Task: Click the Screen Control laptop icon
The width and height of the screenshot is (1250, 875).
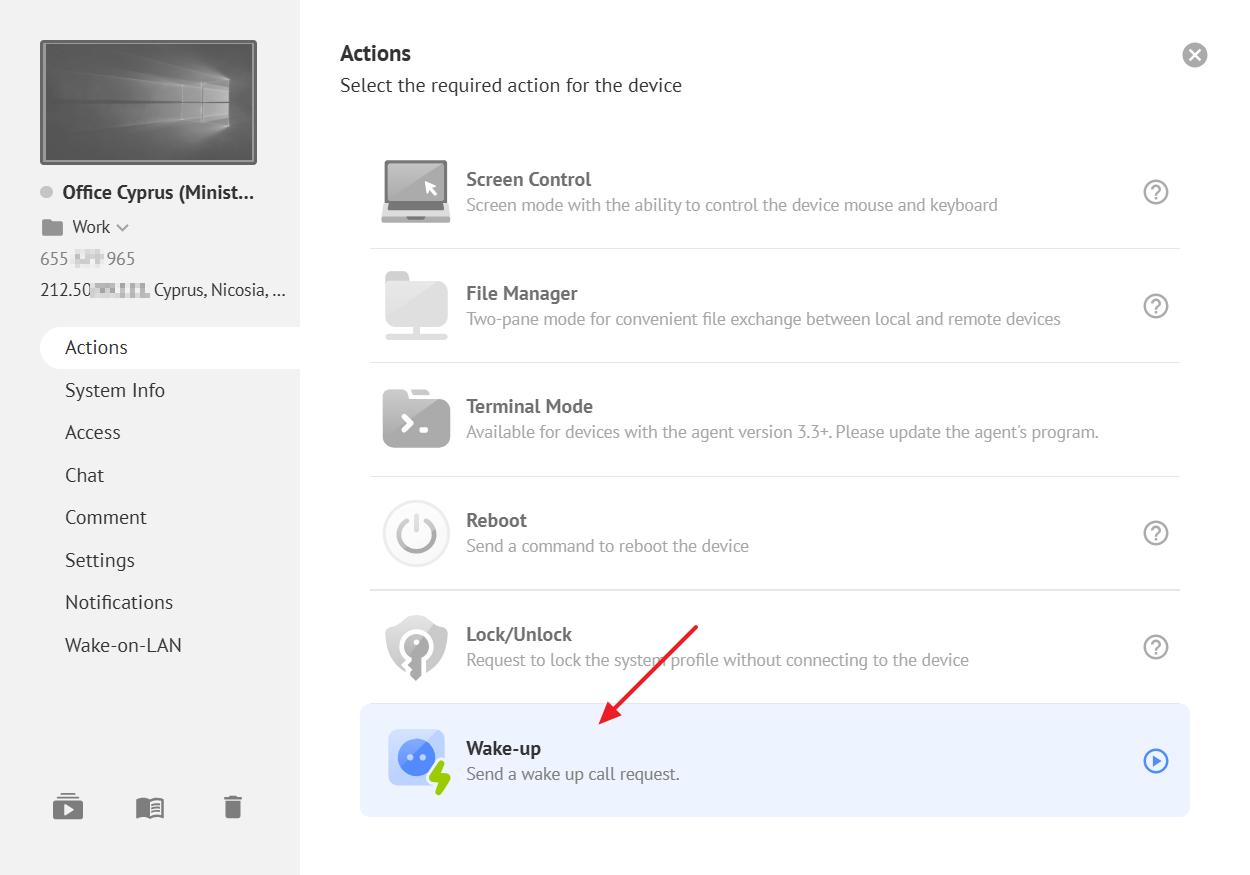Action: point(415,191)
